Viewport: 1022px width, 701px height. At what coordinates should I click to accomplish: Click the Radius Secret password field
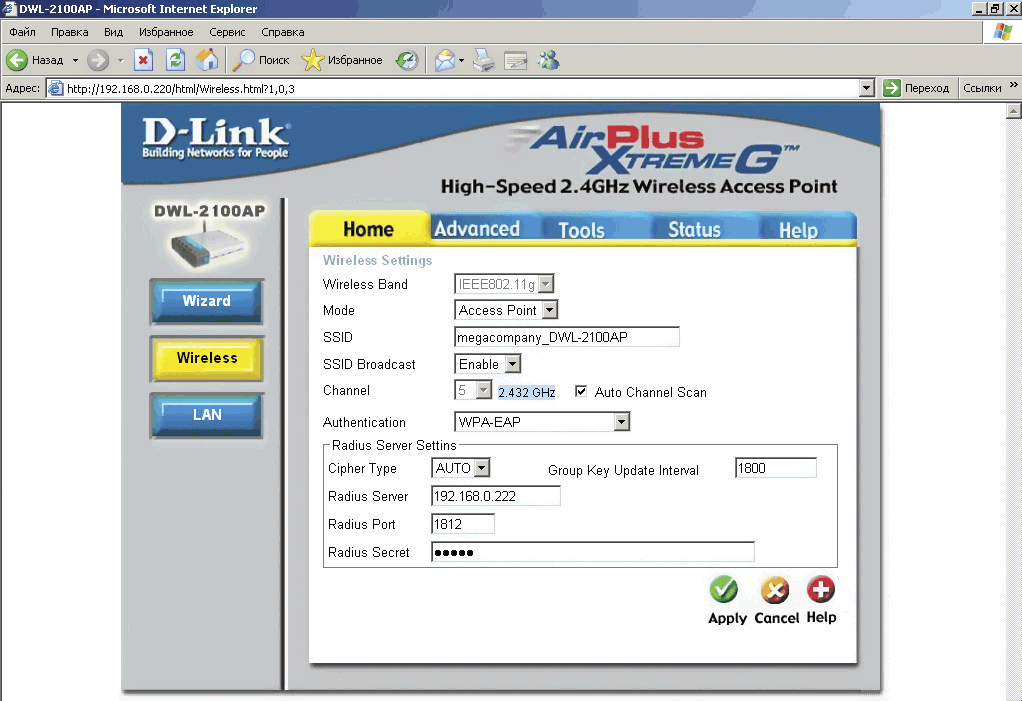coord(592,552)
